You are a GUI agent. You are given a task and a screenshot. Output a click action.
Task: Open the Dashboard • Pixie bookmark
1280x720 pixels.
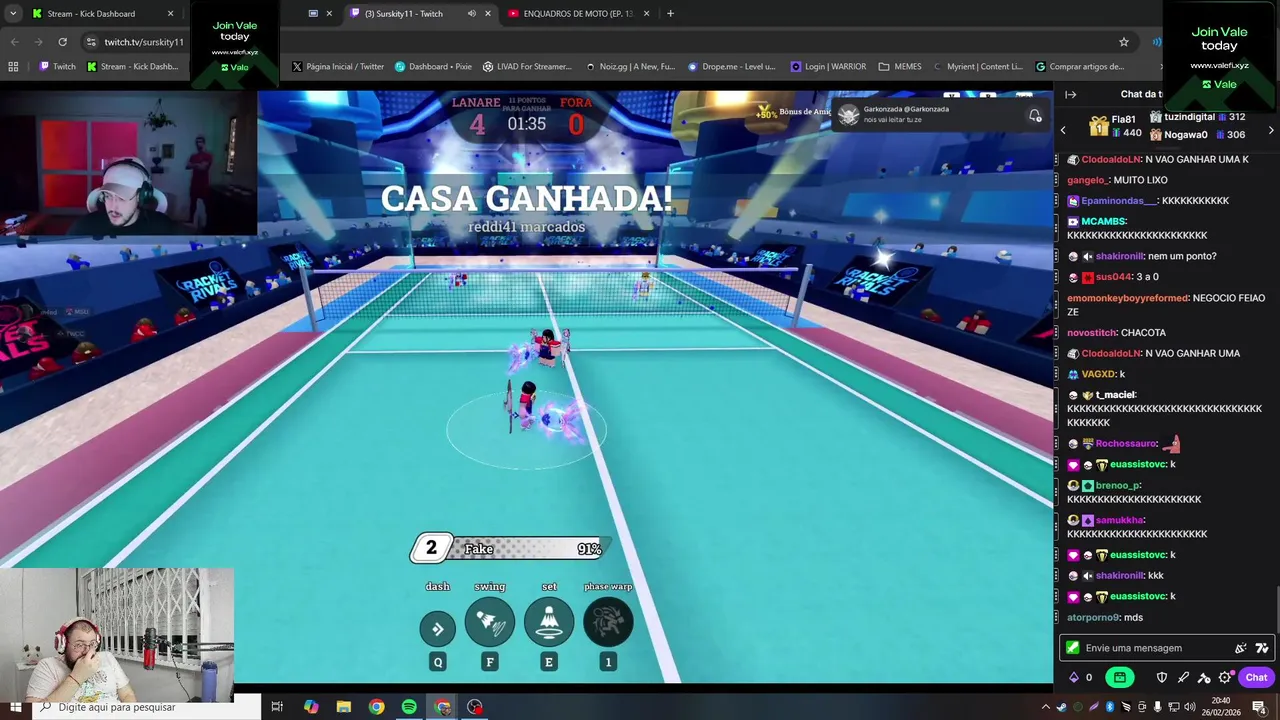[x=433, y=67]
